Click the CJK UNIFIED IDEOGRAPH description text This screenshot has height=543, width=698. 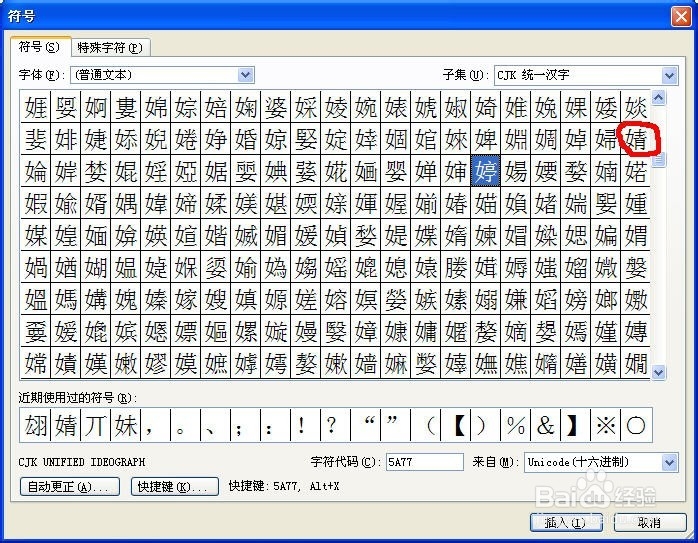pyautogui.click(x=82, y=462)
